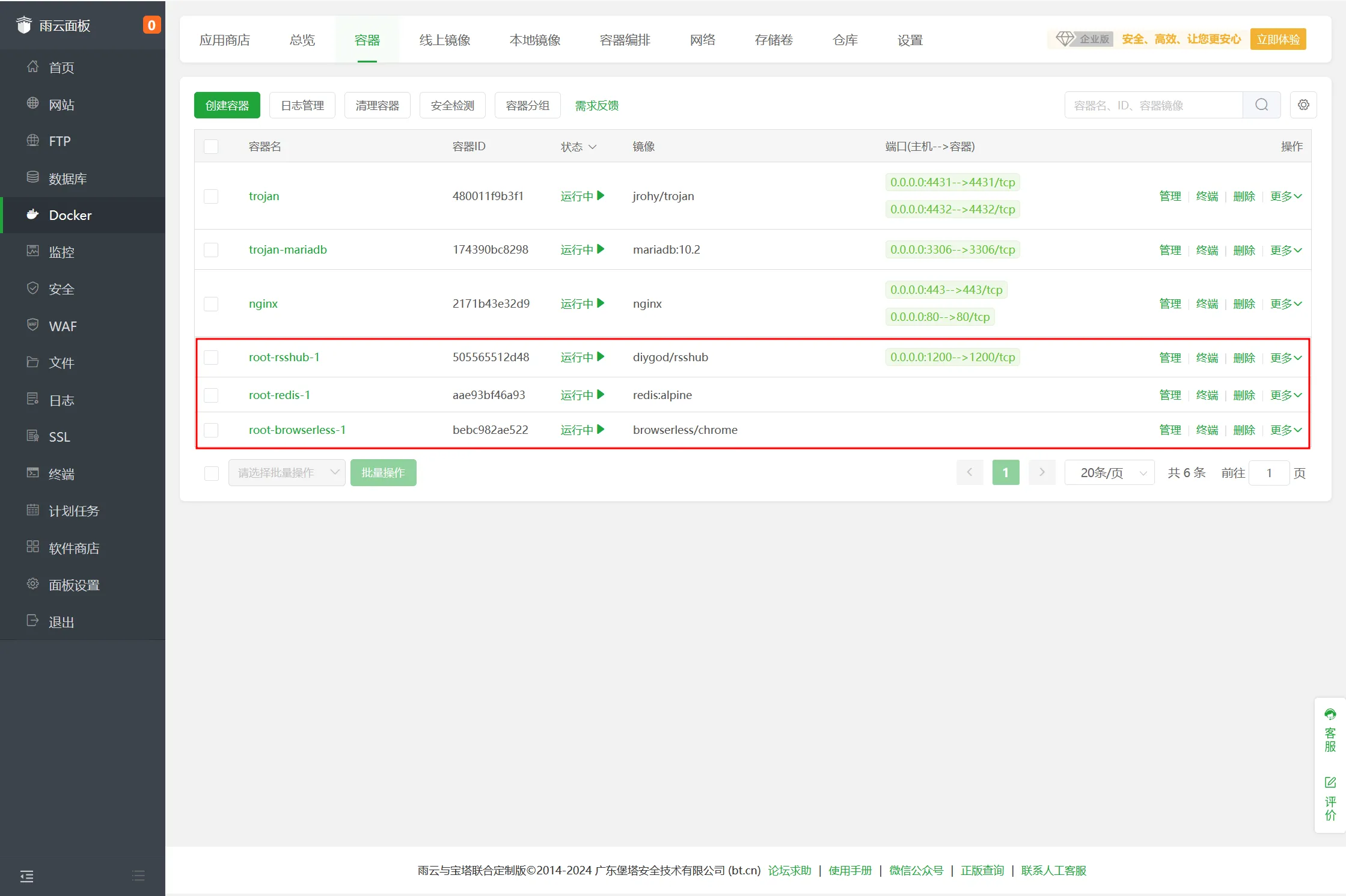Toggle run state arrow for trojan
Viewport: 1346px width, 896px height.
click(601, 196)
